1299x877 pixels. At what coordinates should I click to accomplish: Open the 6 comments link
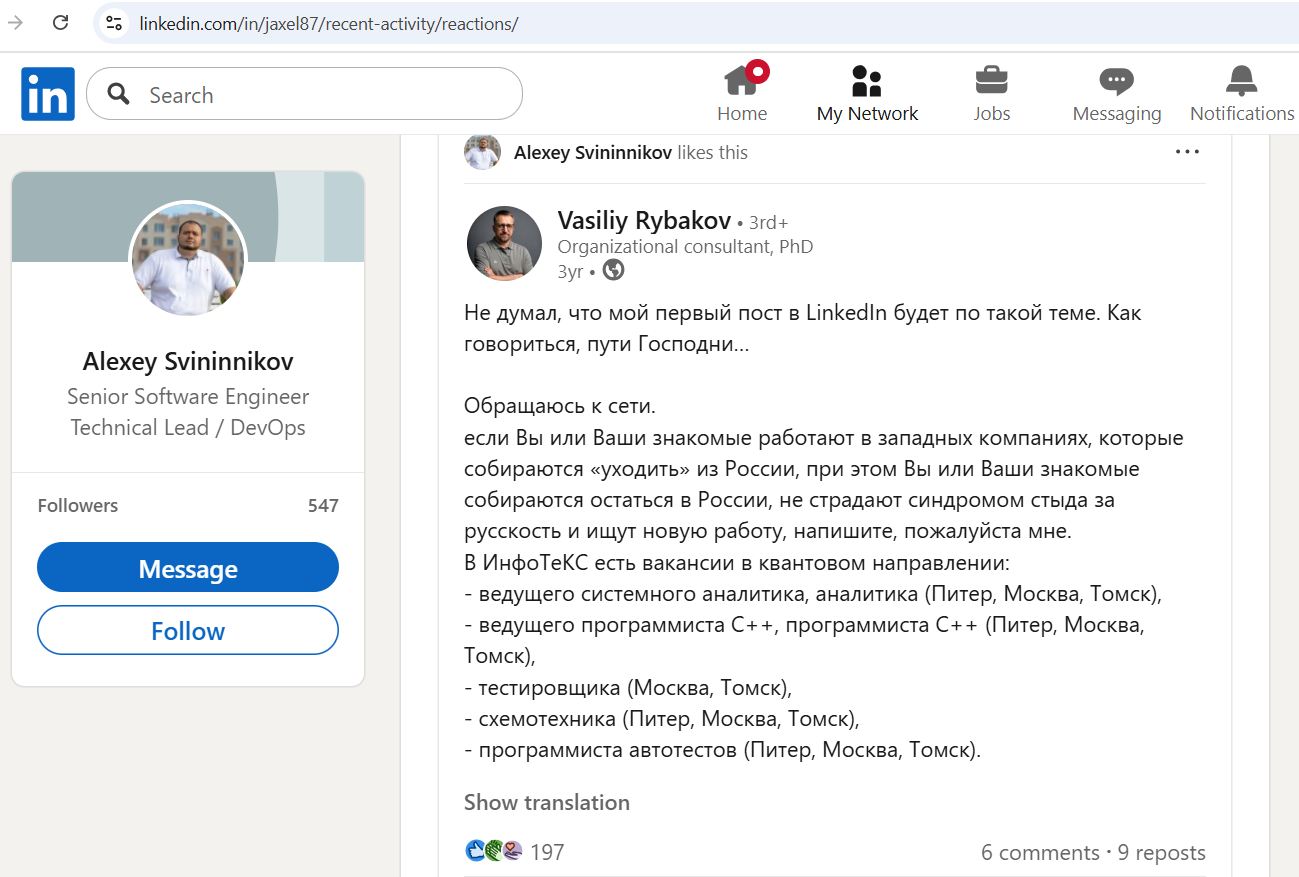pos(1040,852)
